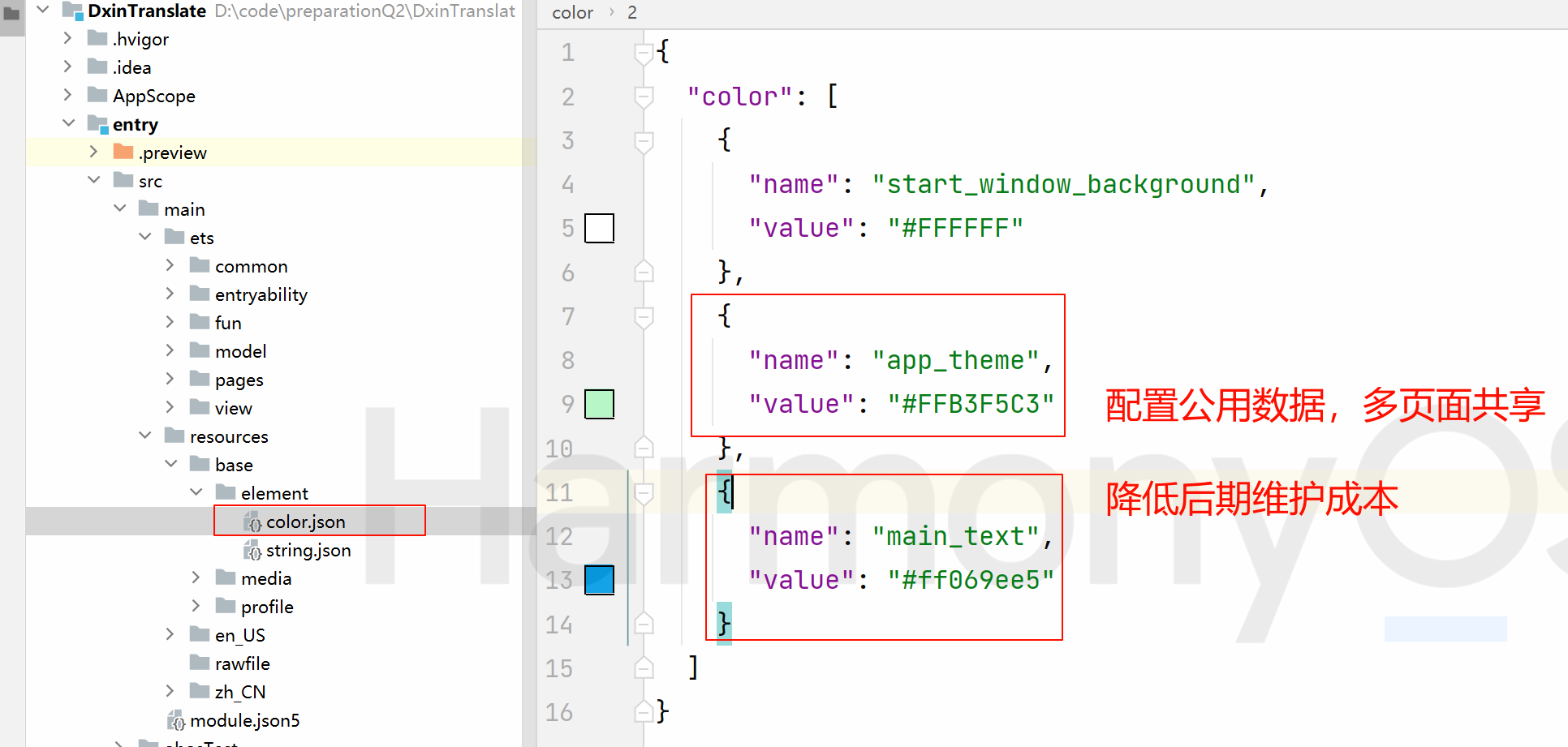Select module.json5 in the project tree
1568x747 pixels.
coord(281,720)
